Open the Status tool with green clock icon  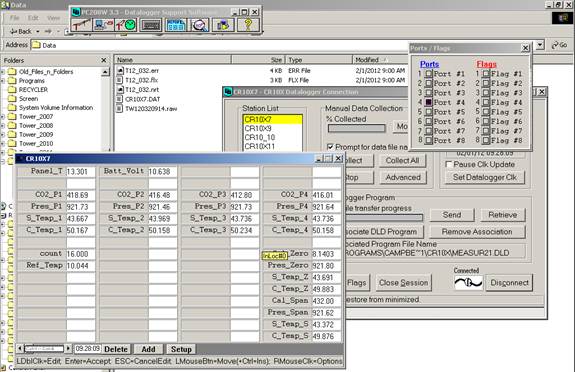(126, 25)
